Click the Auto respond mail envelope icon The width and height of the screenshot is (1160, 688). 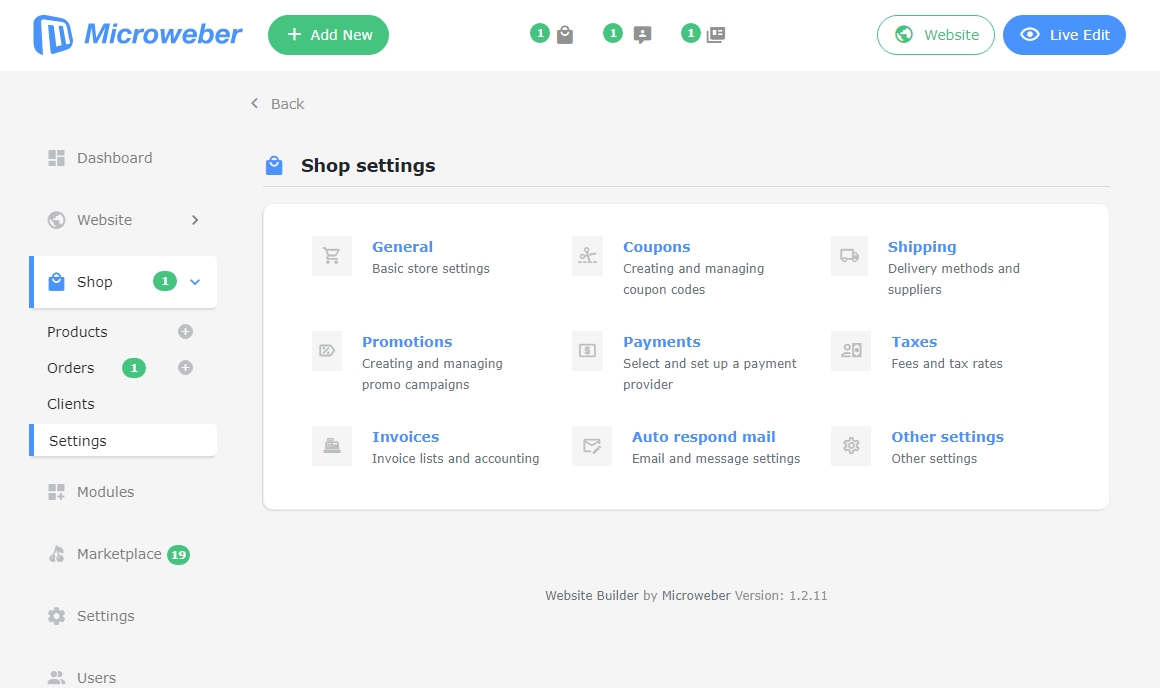pyautogui.click(x=592, y=446)
